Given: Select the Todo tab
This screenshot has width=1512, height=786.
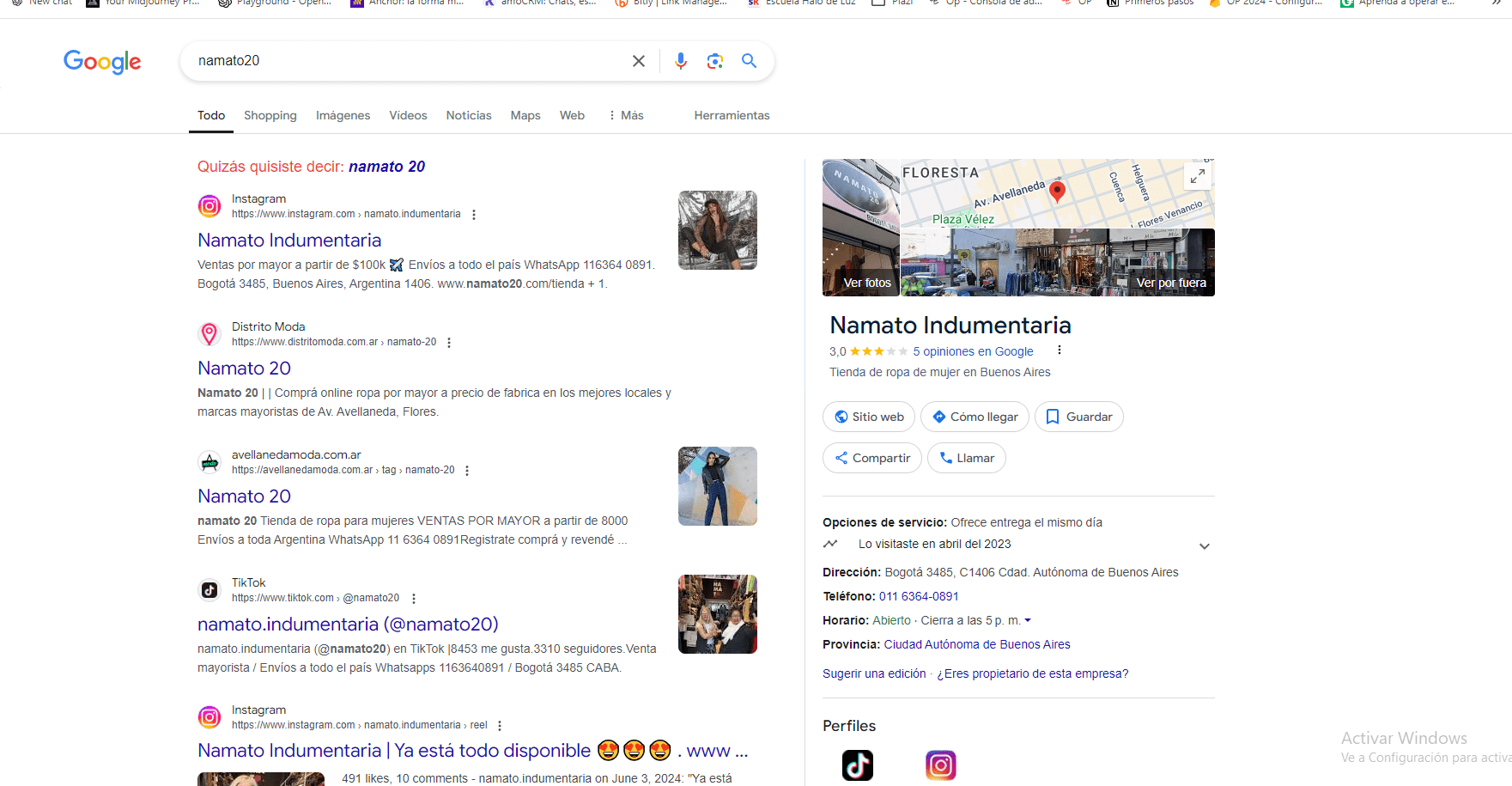Looking at the screenshot, I should tap(211, 115).
